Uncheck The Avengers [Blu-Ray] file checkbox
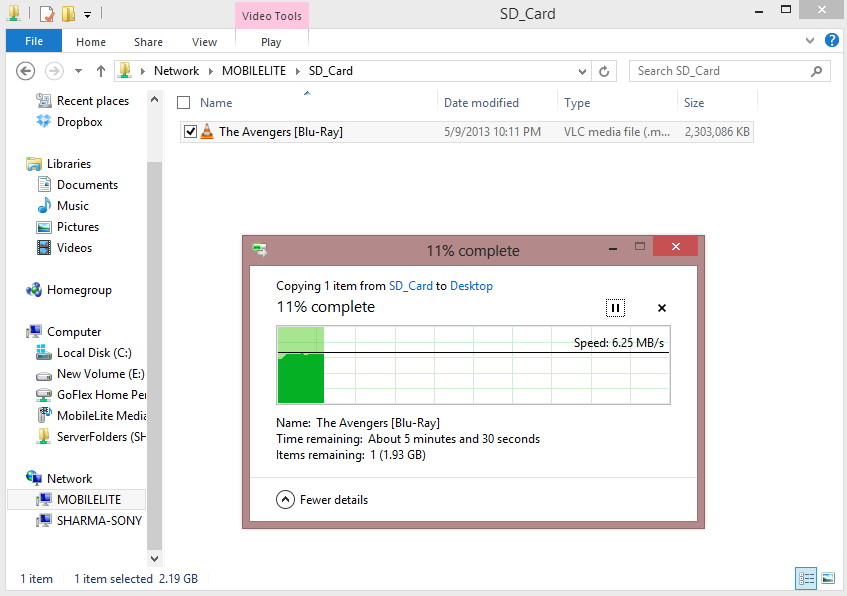 [x=190, y=132]
